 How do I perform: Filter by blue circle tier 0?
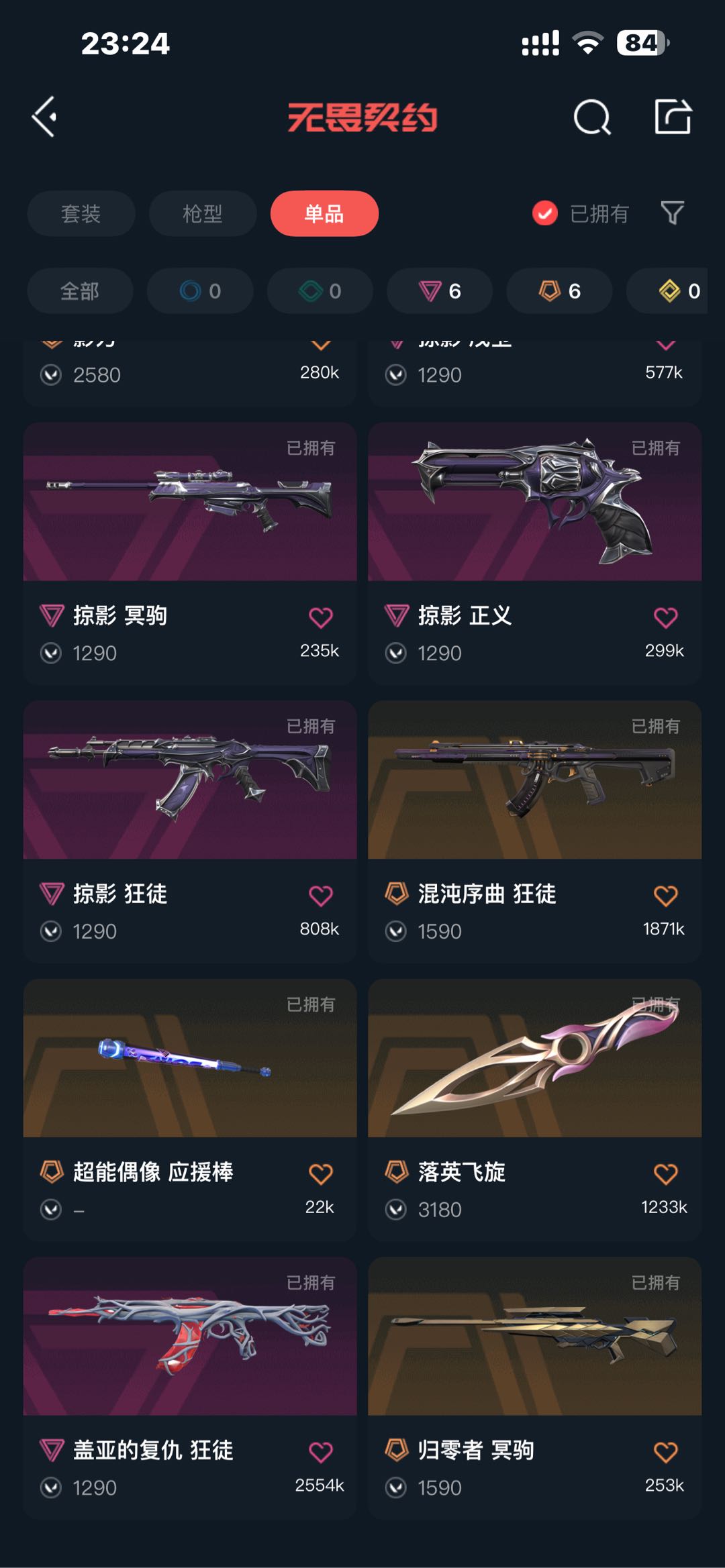pos(200,291)
